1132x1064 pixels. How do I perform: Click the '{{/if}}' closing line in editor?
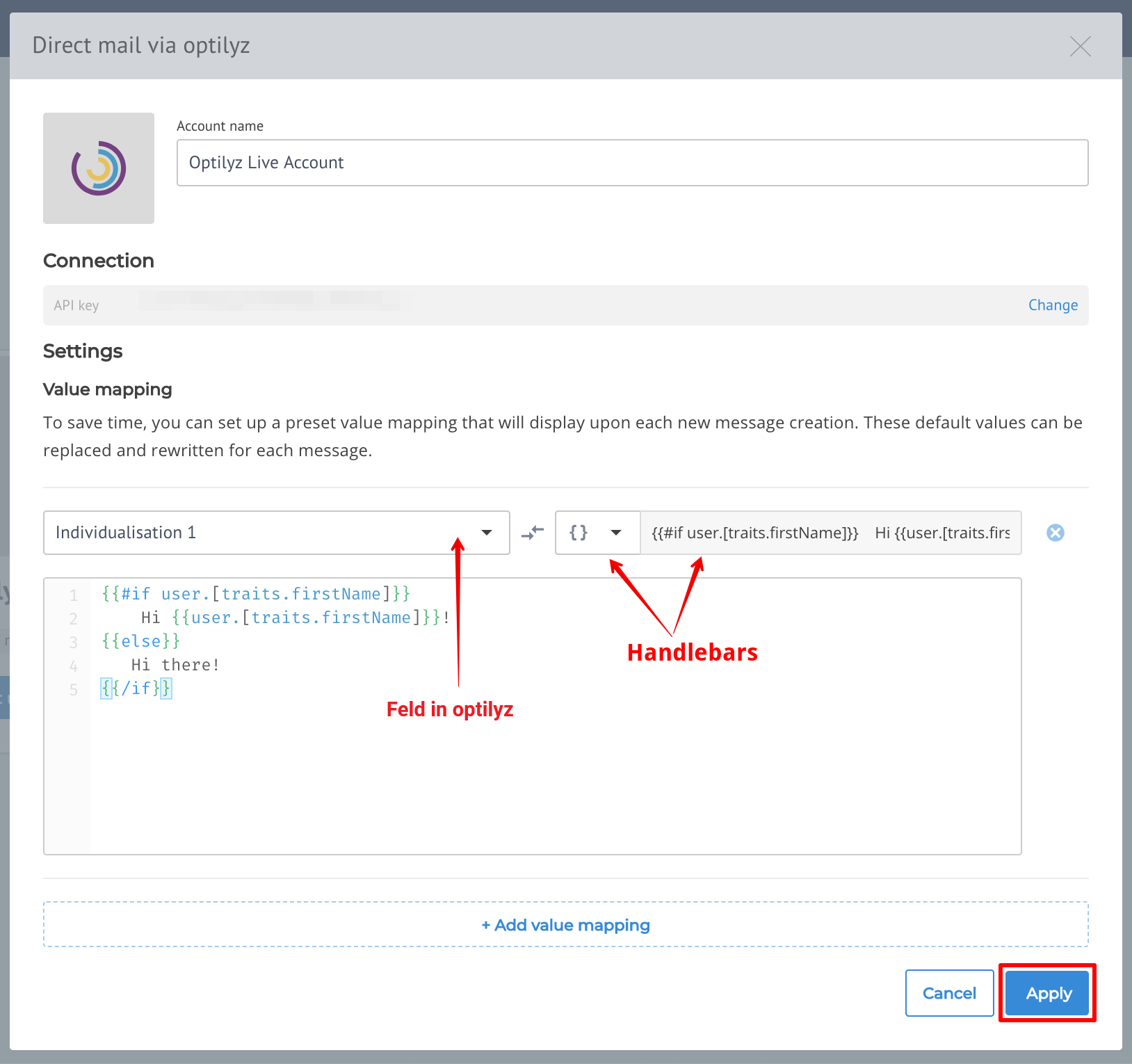136,688
